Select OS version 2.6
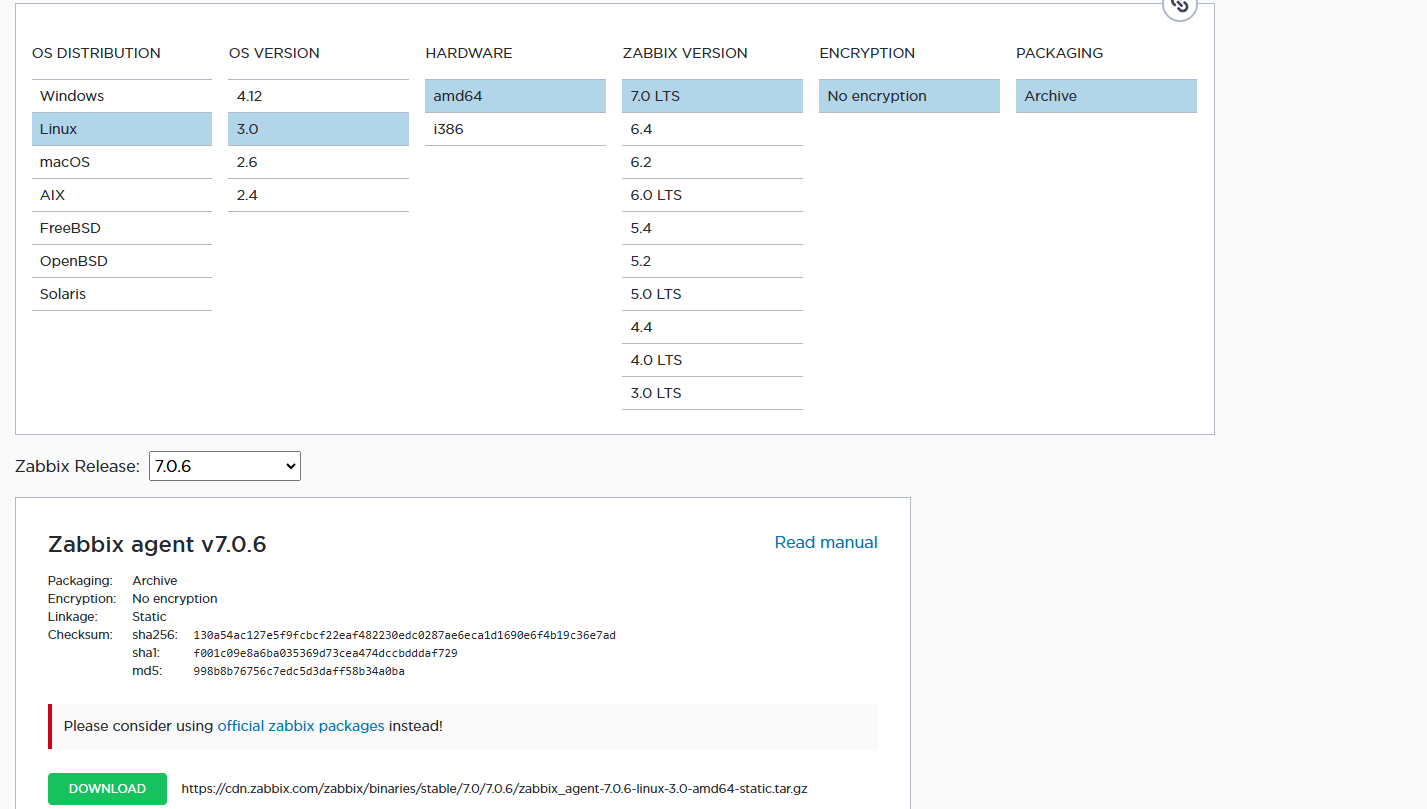Viewport: 1427px width, 809px height. click(318, 162)
